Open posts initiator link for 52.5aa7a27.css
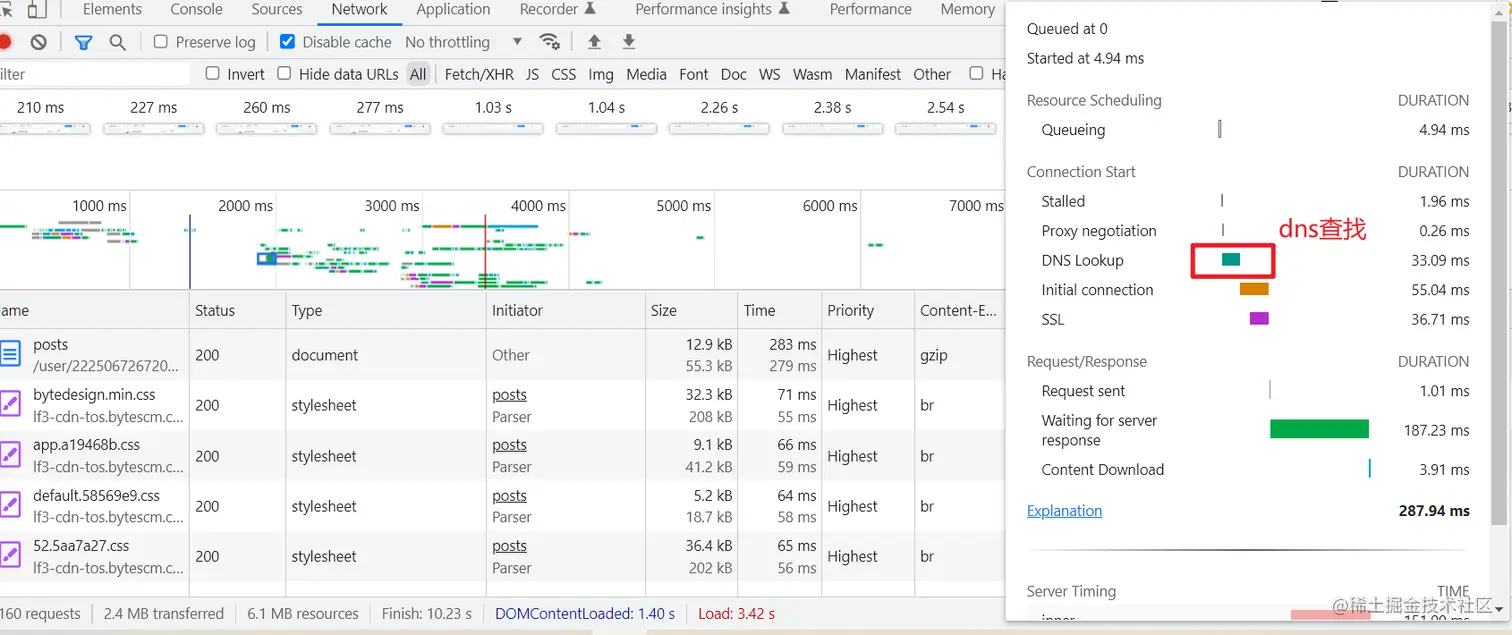 coord(509,546)
